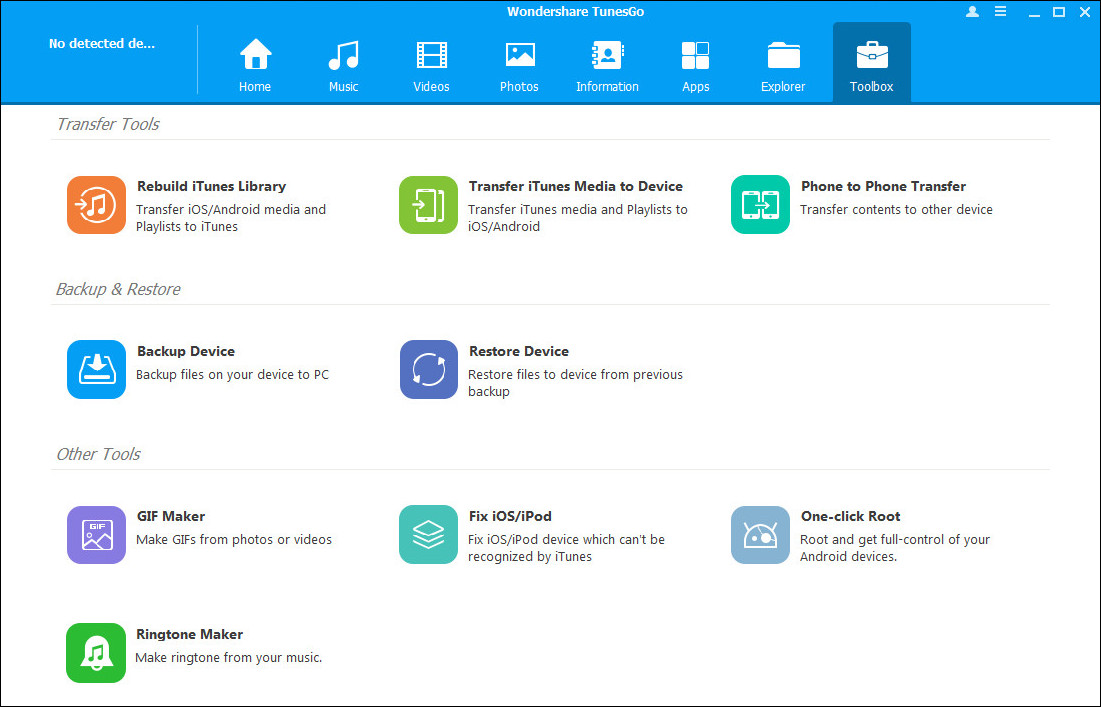Screen dimensions: 1101x707
Task: Click the Rebuild iTunes Library orange icon
Action: 96,205
